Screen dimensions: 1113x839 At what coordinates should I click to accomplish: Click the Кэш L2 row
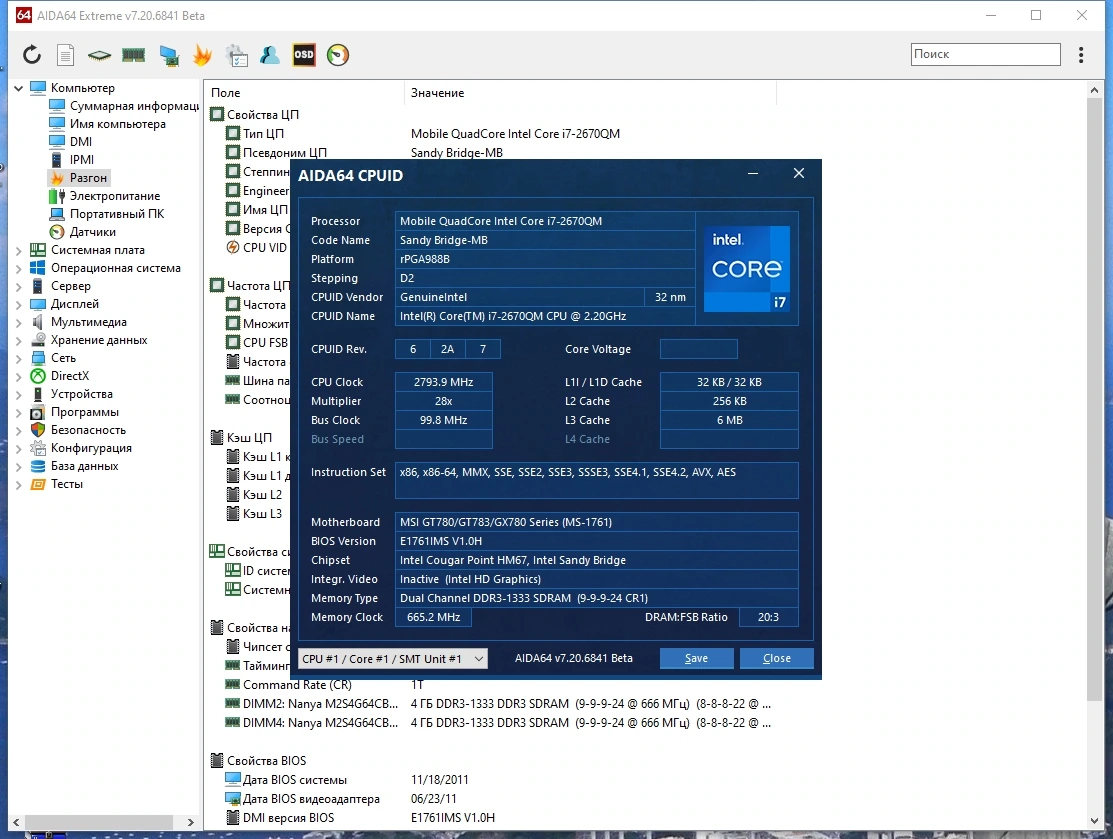pyautogui.click(x=254, y=495)
